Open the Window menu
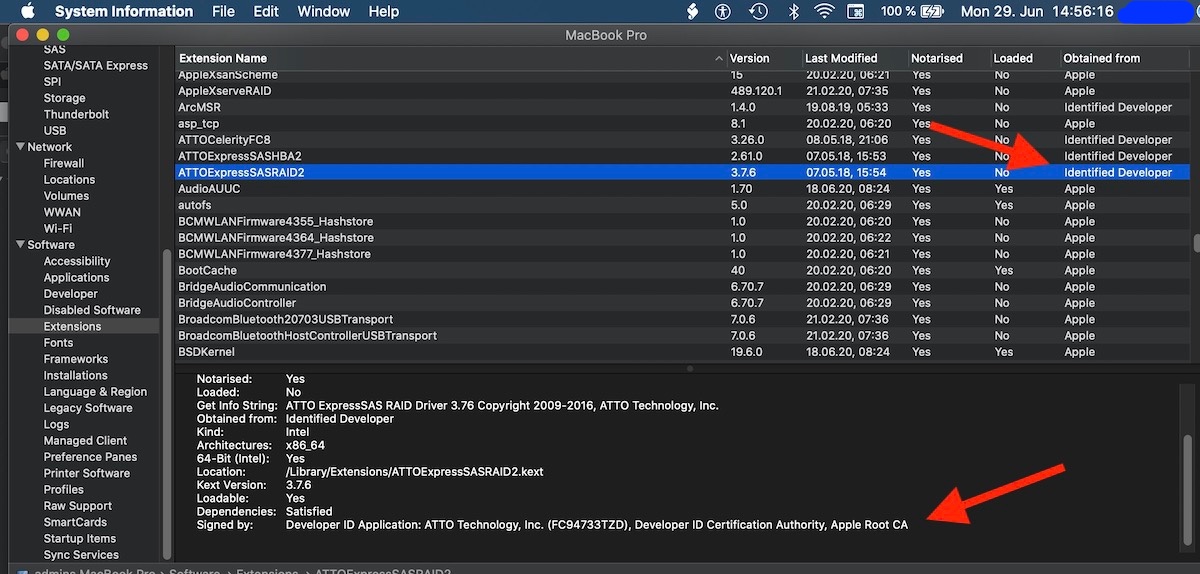 click(323, 12)
